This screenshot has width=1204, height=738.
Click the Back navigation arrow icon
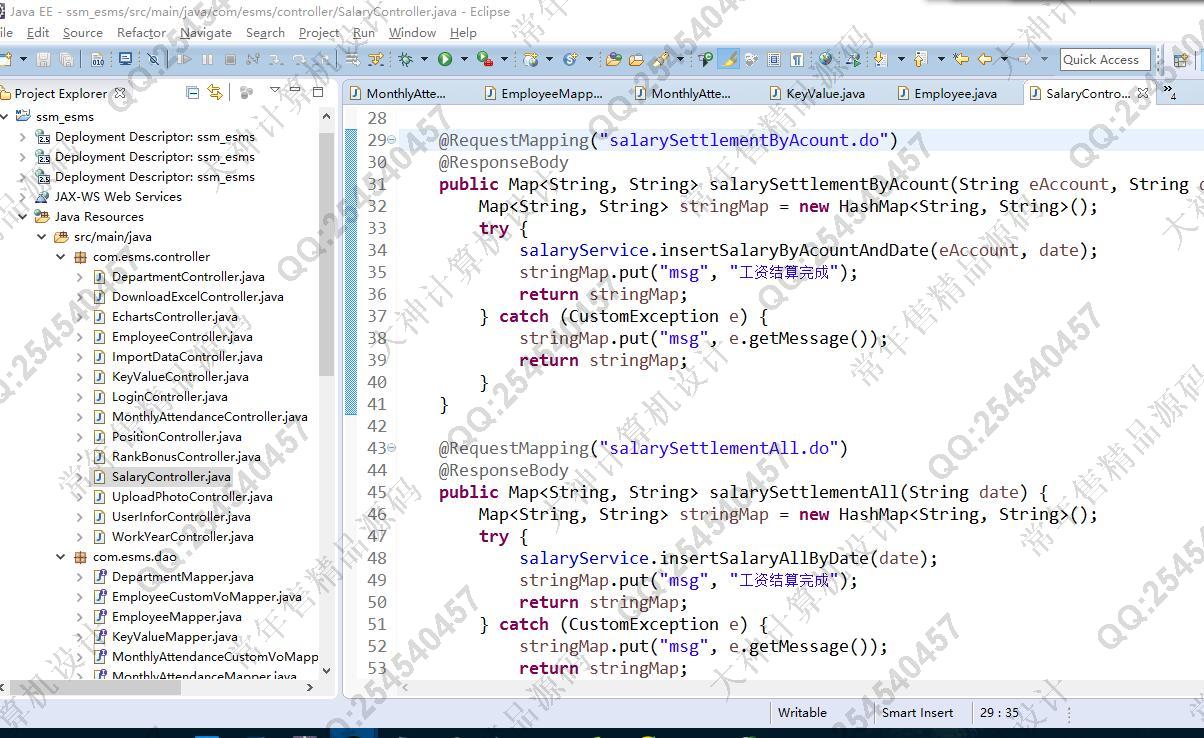tap(984, 60)
